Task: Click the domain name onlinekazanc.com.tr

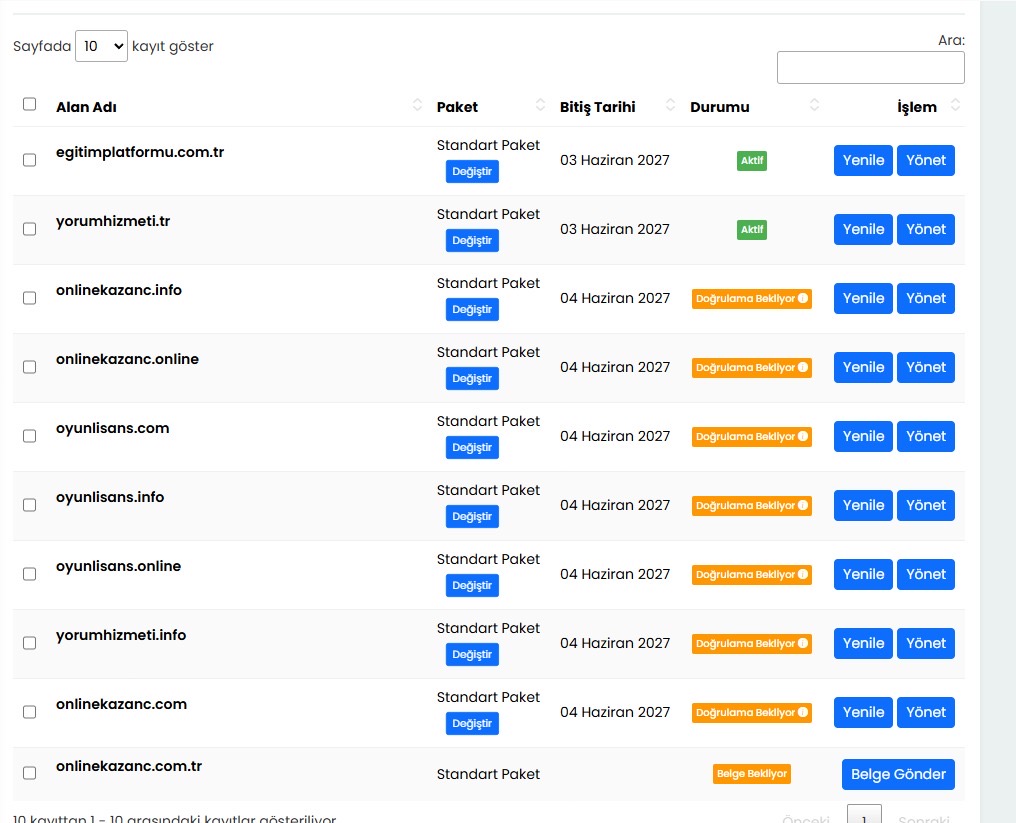Action: click(x=129, y=766)
